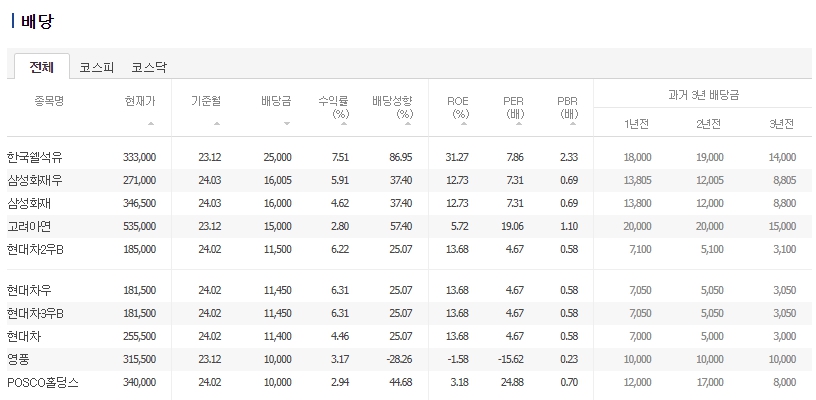Image resolution: width=816 pixels, height=400 pixels.
Task: Select 현대차 dividend 11,400
Action: (278, 337)
